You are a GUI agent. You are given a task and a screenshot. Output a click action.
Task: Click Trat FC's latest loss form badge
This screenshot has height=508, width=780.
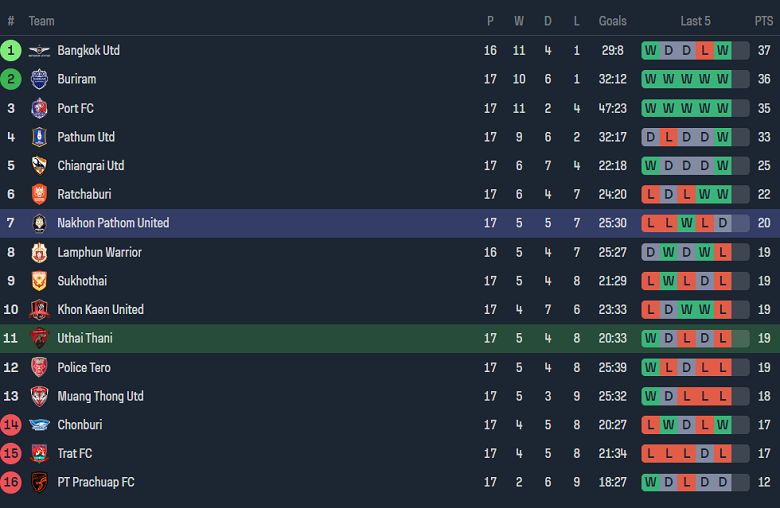pos(723,454)
